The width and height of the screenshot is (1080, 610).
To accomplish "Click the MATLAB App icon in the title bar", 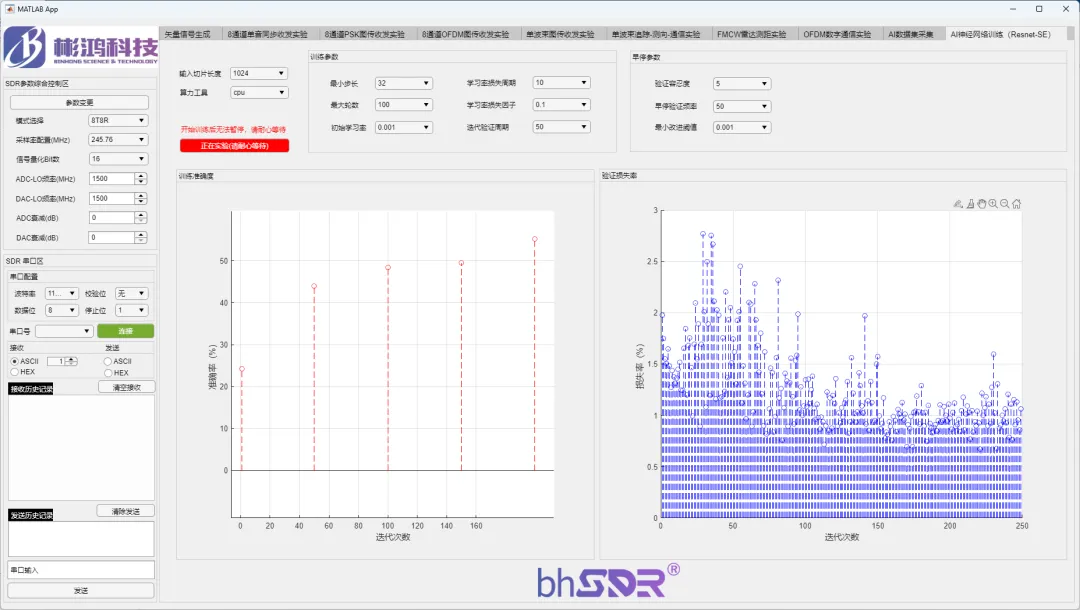I will pos(10,9).
